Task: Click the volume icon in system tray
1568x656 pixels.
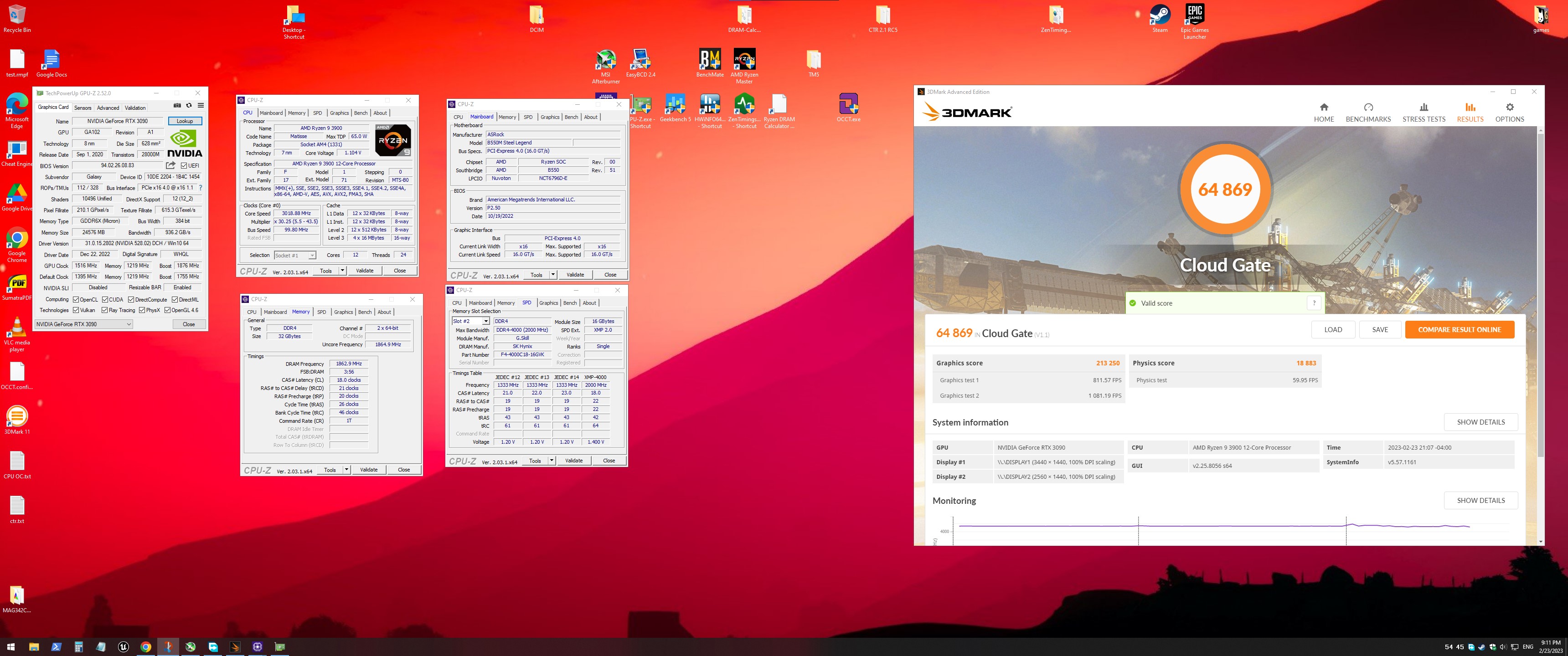Action: [1503, 647]
